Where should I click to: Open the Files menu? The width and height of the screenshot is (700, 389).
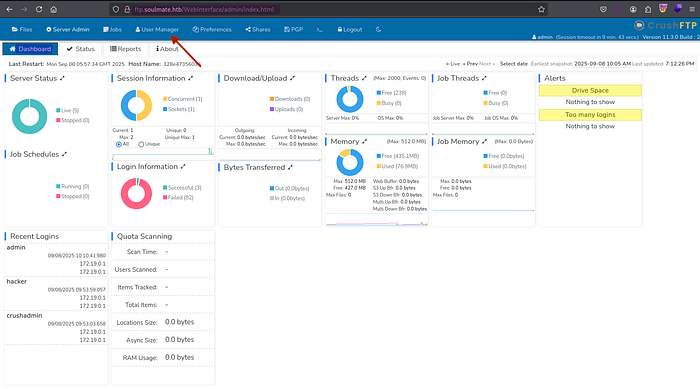coord(22,29)
